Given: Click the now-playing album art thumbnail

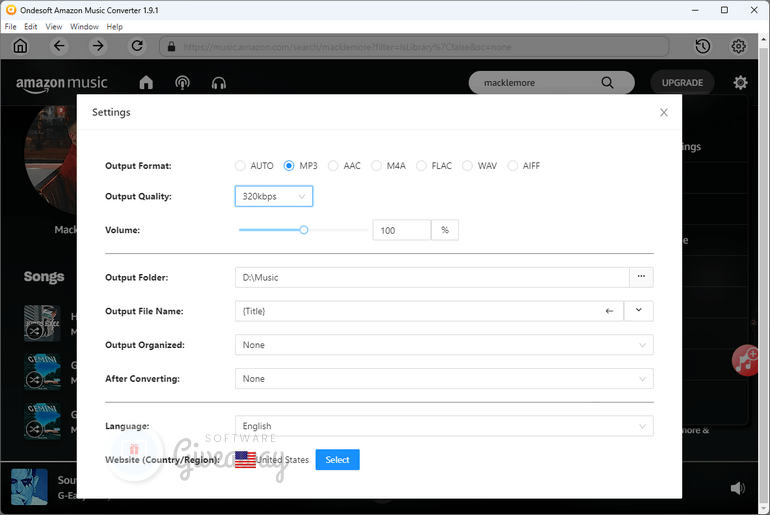Looking at the screenshot, I should coord(29,487).
